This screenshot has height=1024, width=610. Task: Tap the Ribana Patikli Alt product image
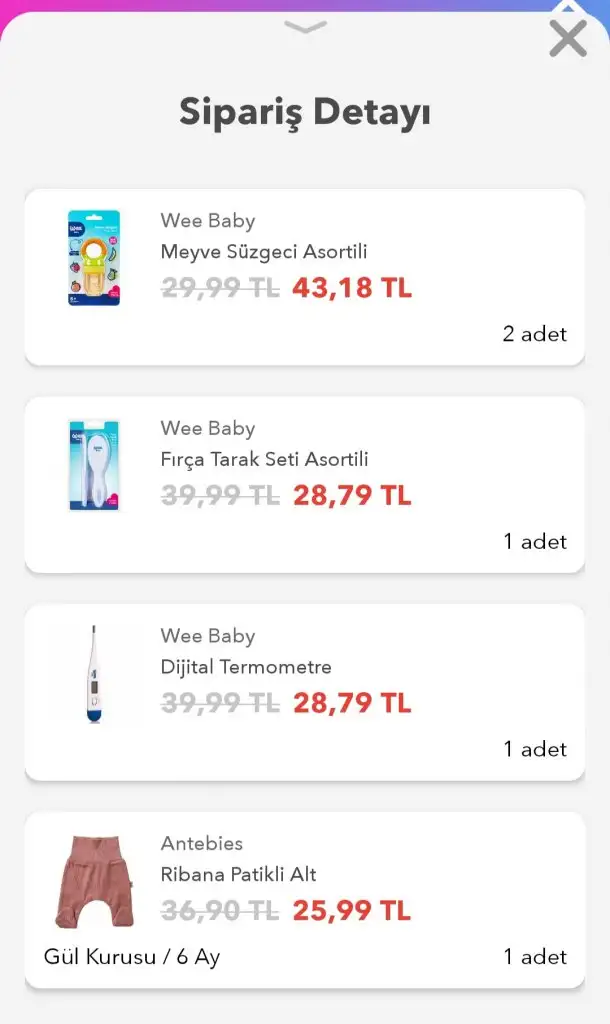tap(94, 881)
